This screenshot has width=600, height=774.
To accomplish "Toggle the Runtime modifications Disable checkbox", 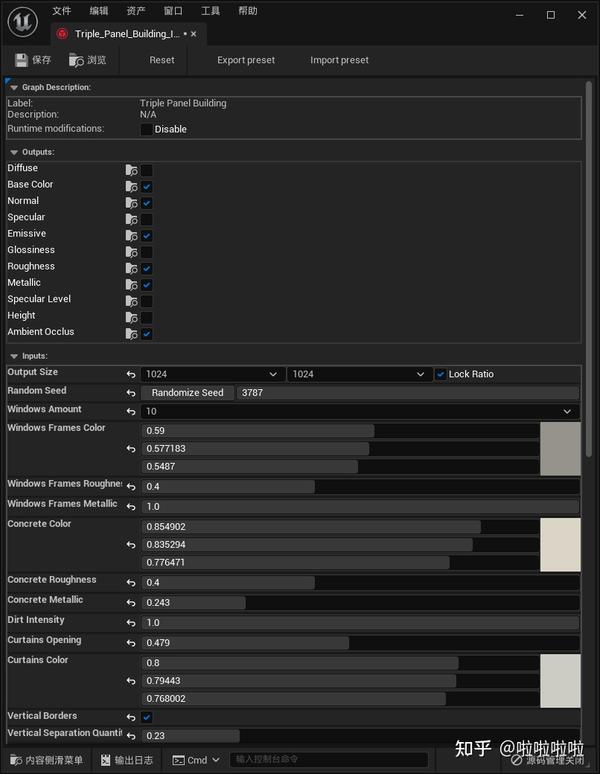I will [x=147, y=129].
